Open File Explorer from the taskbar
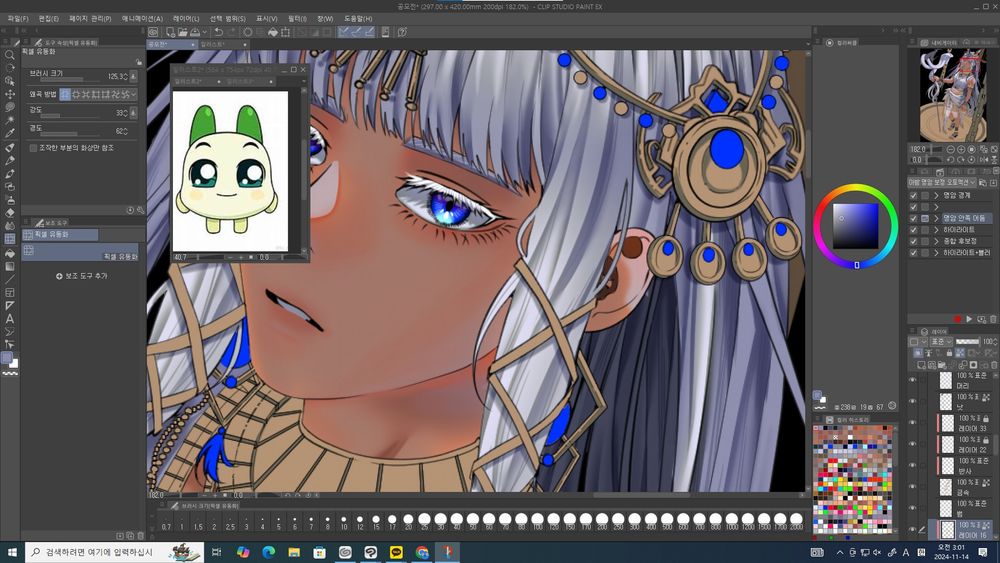The height and width of the screenshot is (563, 1000). [x=294, y=552]
